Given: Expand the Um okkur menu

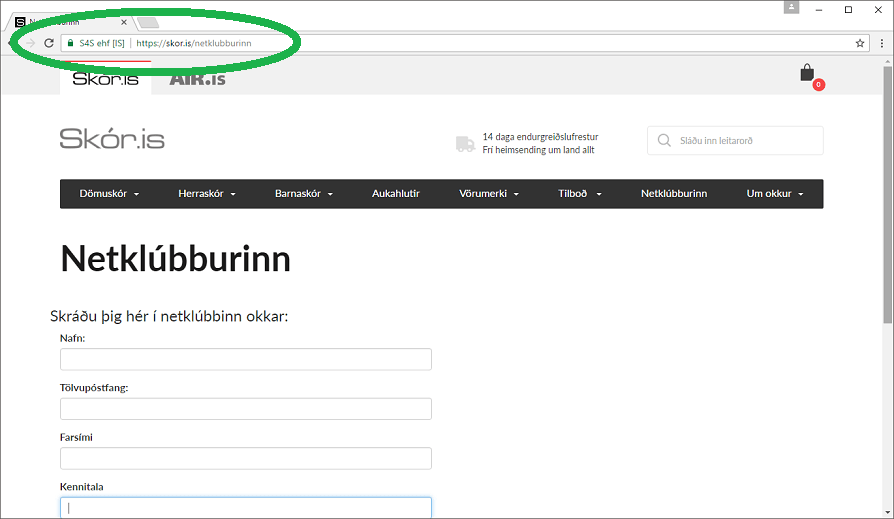Looking at the screenshot, I should (x=775, y=194).
